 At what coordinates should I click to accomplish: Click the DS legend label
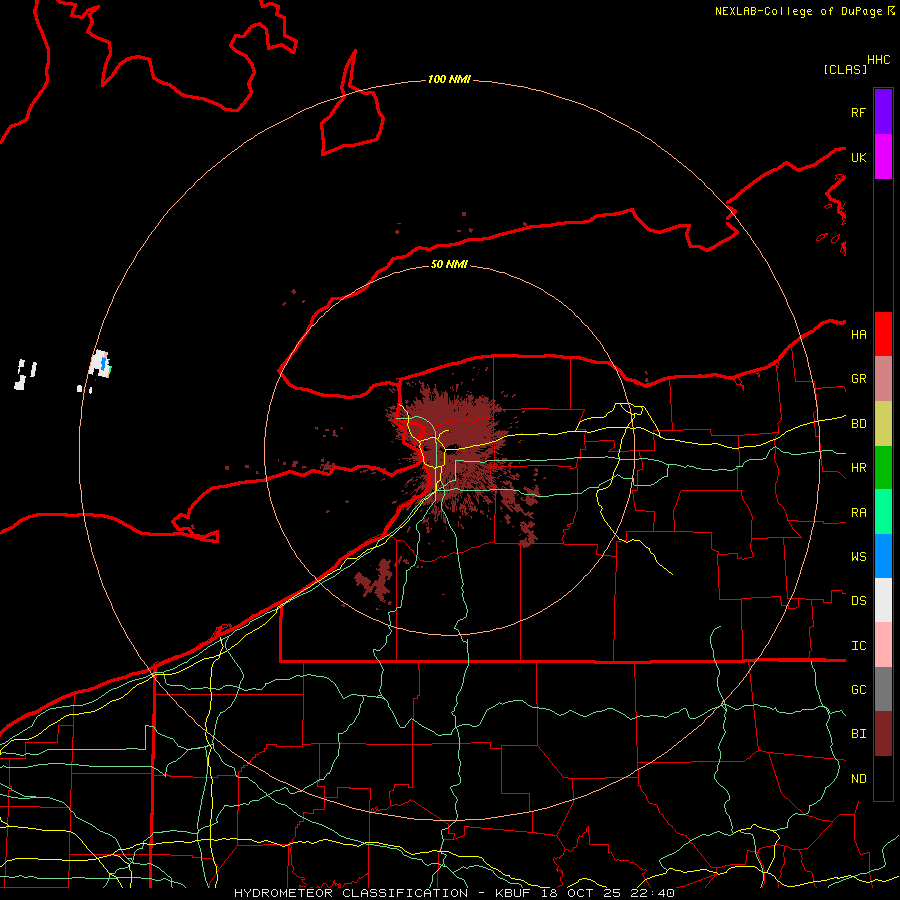tap(858, 601)
